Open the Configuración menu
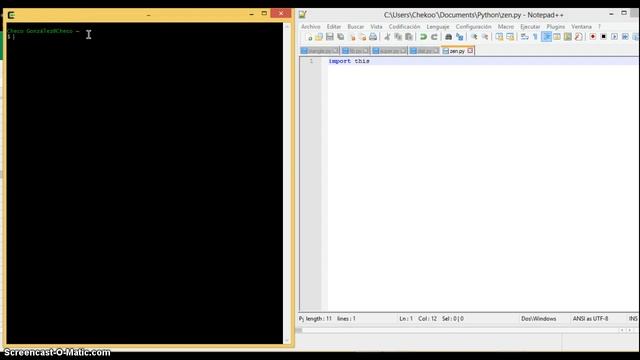640x360 pixels. [473, 27]
